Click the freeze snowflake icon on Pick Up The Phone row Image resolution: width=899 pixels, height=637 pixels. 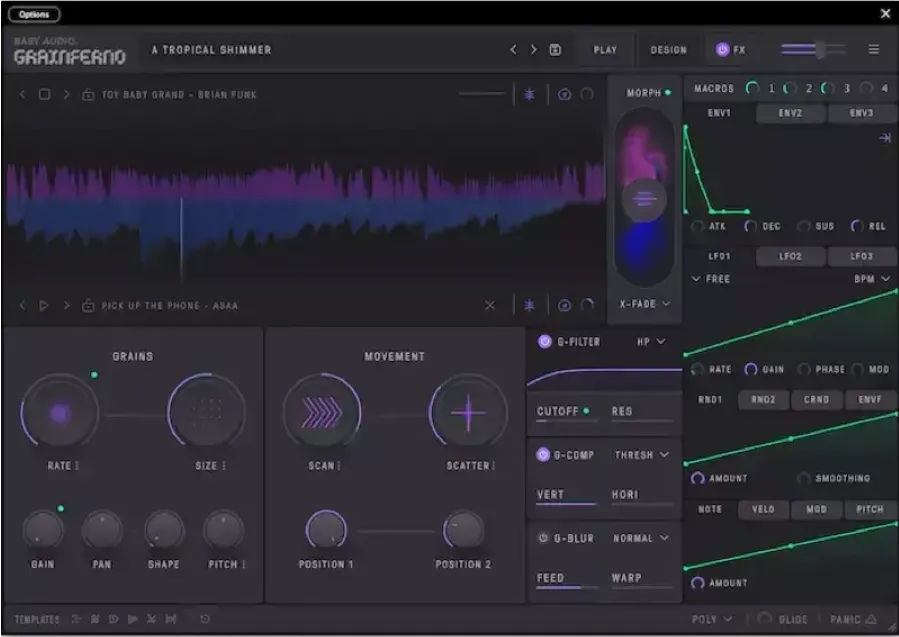tap(529, 306)
